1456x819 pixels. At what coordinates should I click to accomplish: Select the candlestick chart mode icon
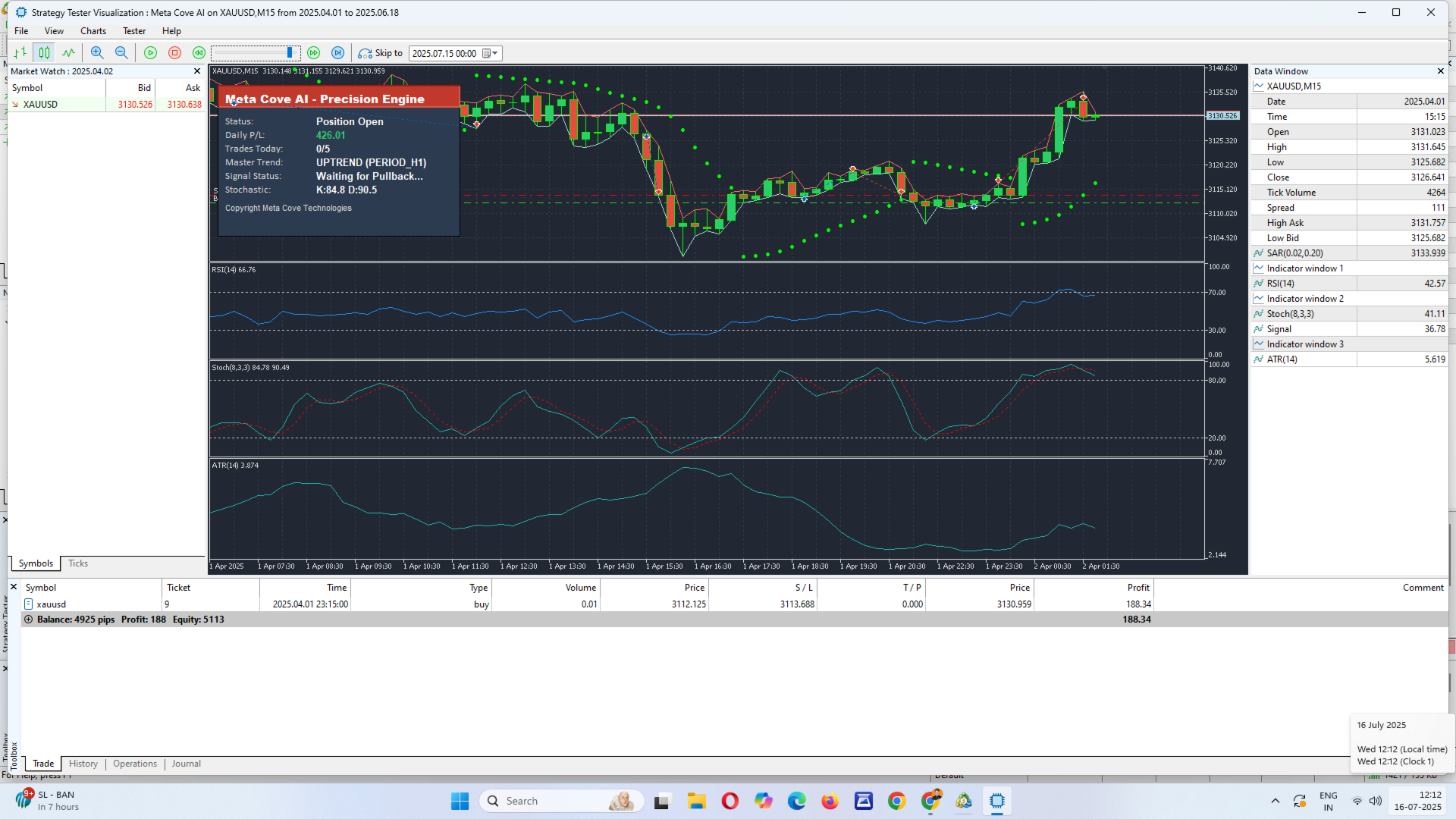pos(45,53)
